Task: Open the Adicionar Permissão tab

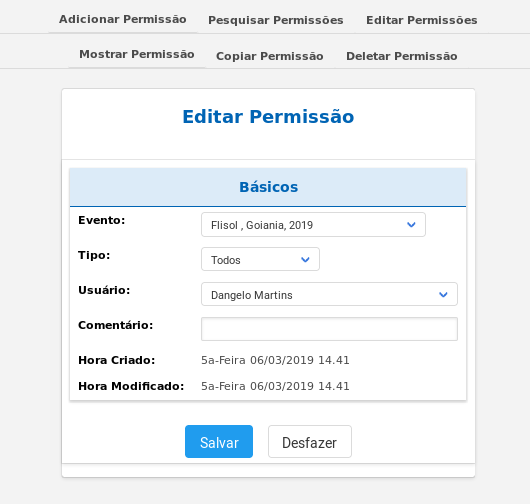Action: coord(123,20)
